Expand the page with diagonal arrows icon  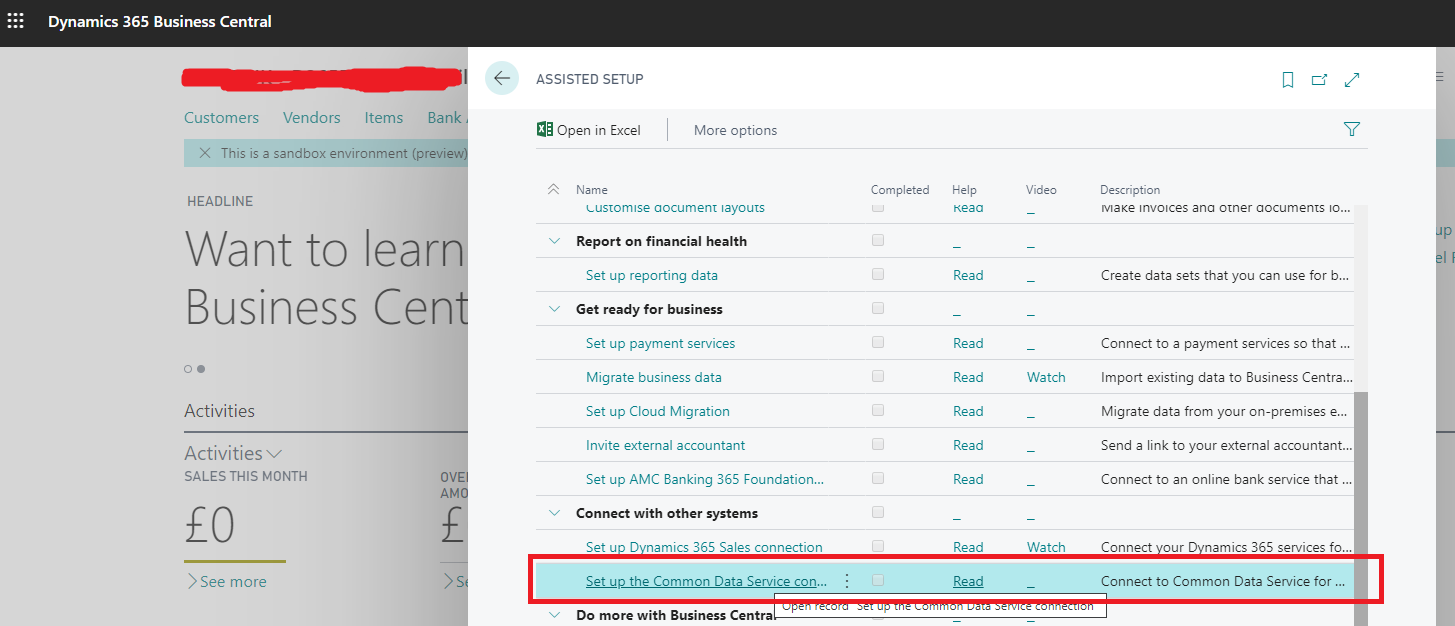[x=1352, y=80]
